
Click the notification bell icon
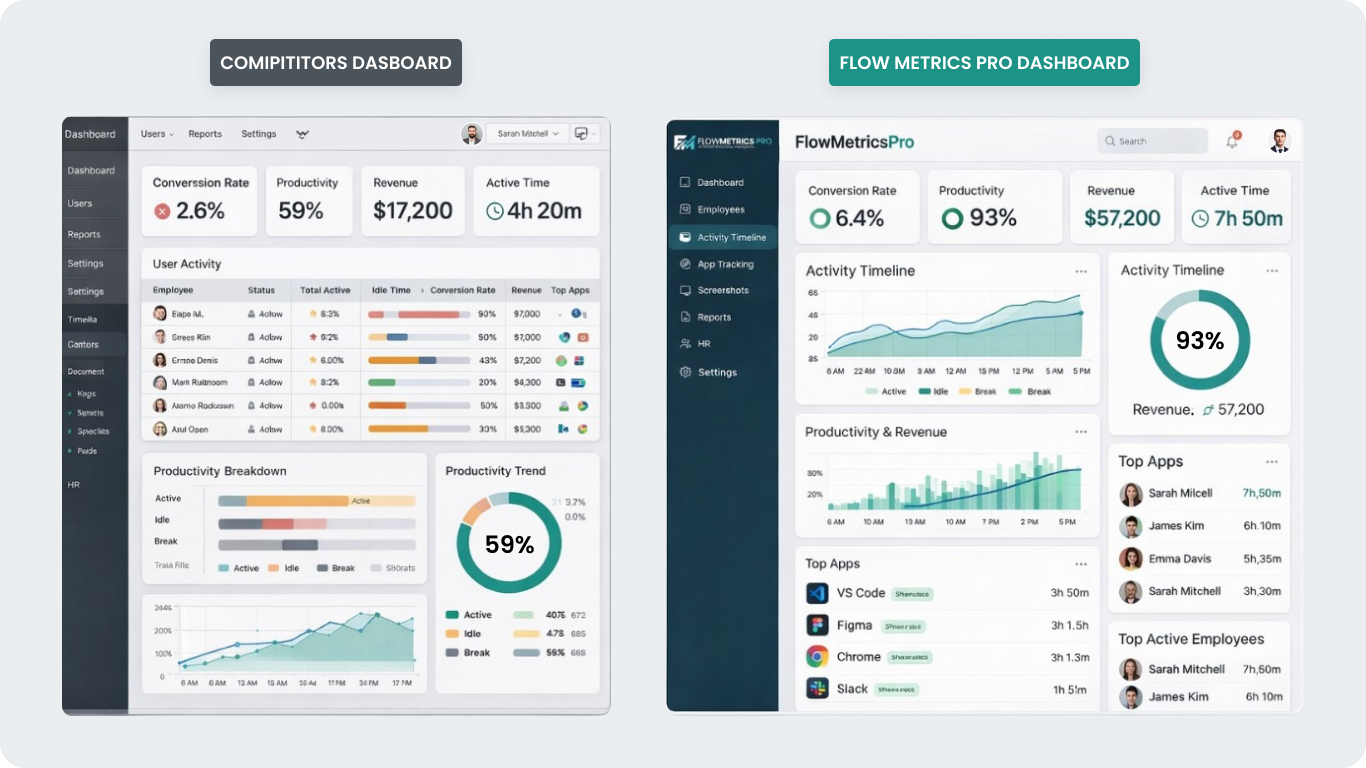(1232, 141)
